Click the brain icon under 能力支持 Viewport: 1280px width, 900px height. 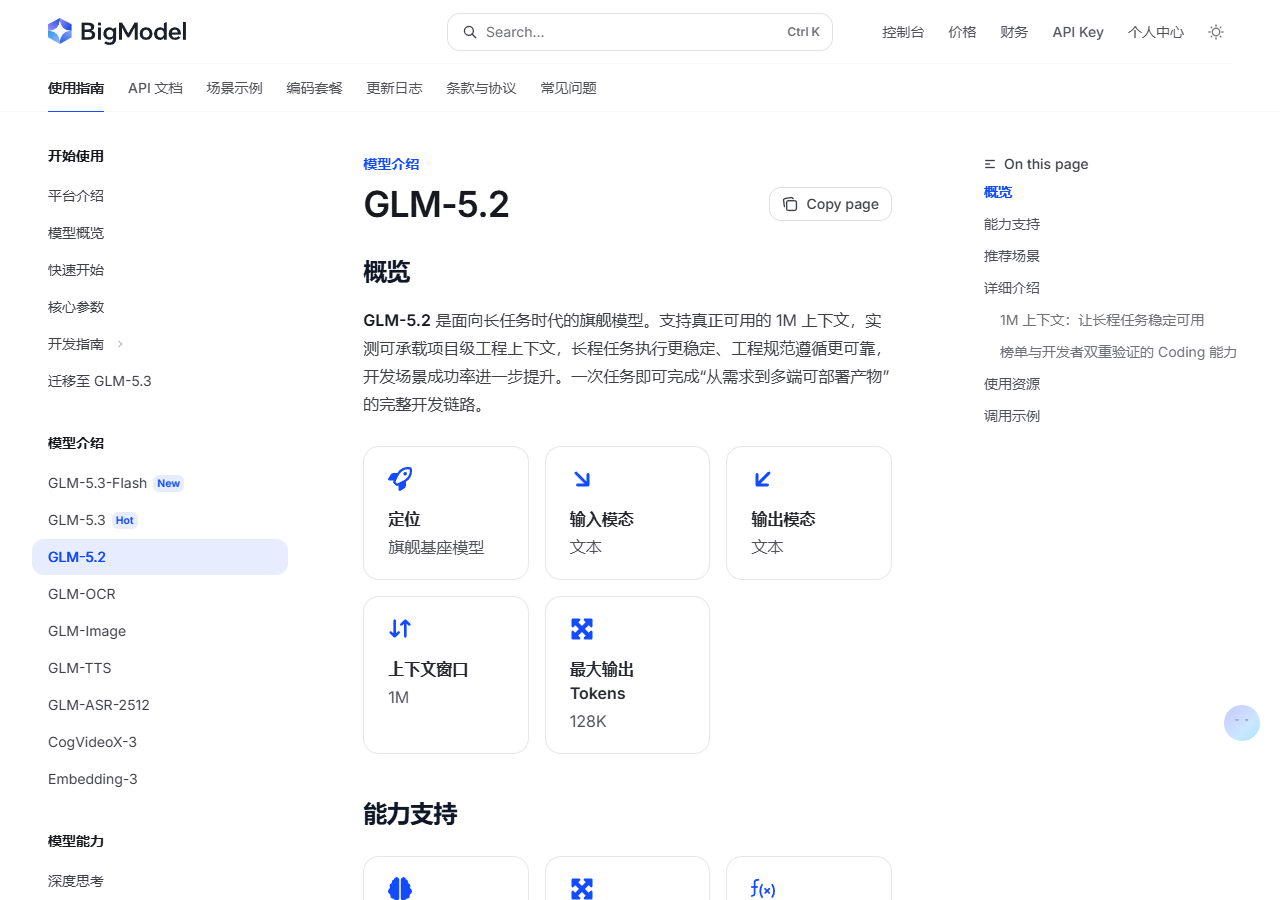400,888
